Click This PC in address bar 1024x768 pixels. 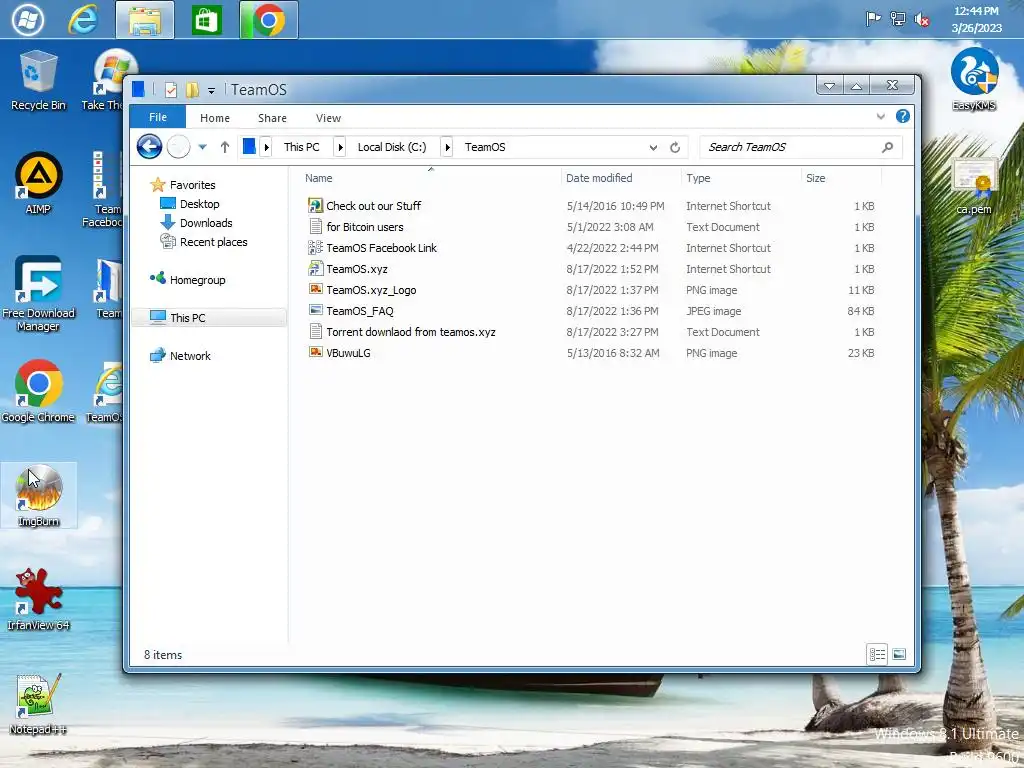(302, 147)
